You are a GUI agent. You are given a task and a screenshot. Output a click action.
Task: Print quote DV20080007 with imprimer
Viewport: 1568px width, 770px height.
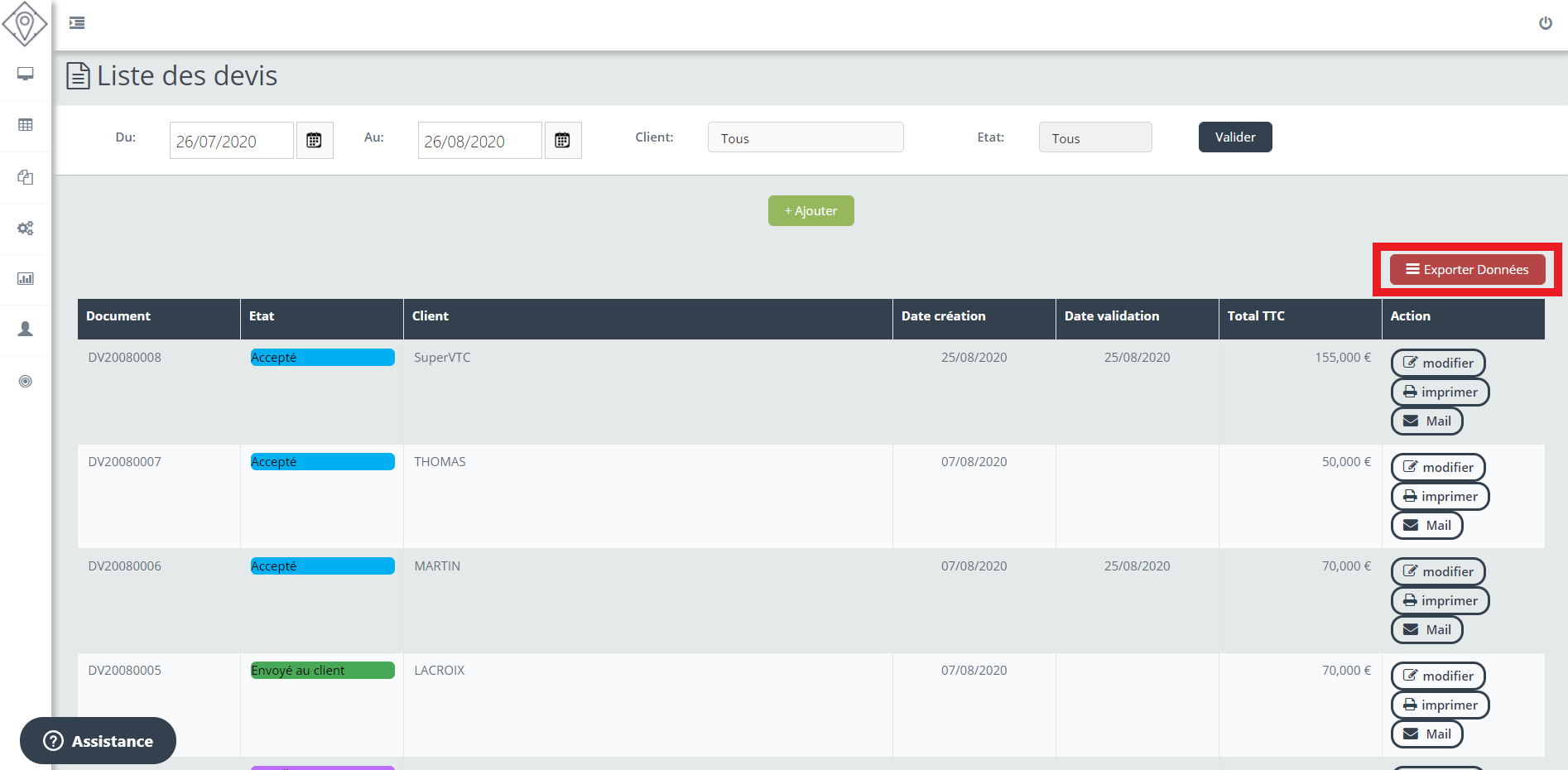(x=1440, y=497)
